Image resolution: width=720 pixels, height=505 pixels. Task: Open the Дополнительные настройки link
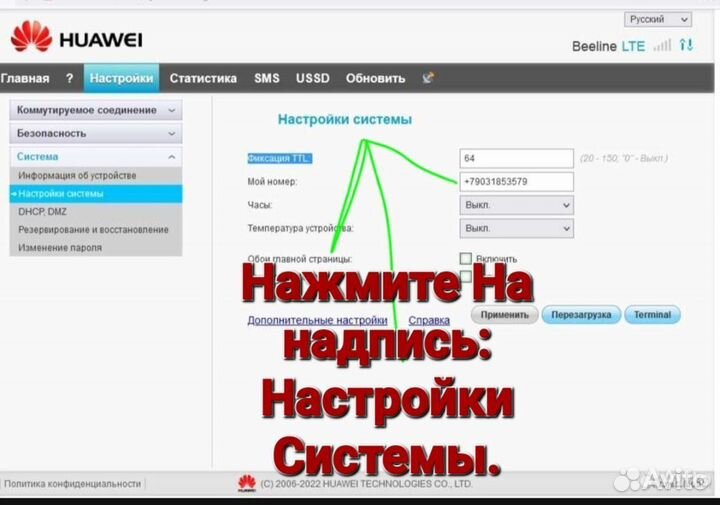click(x=317, y=320)
